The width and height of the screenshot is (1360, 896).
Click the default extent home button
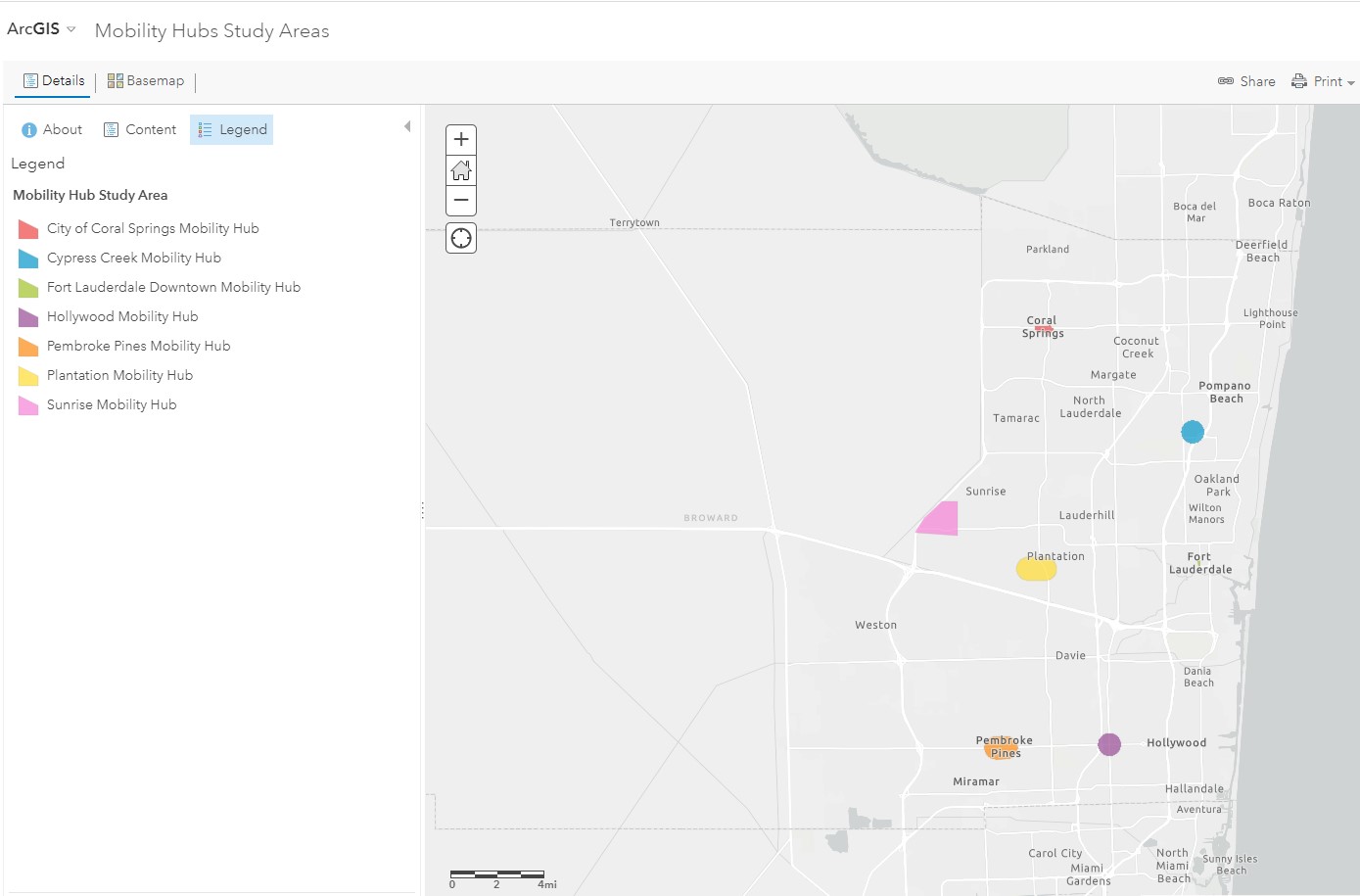(461, 170)
